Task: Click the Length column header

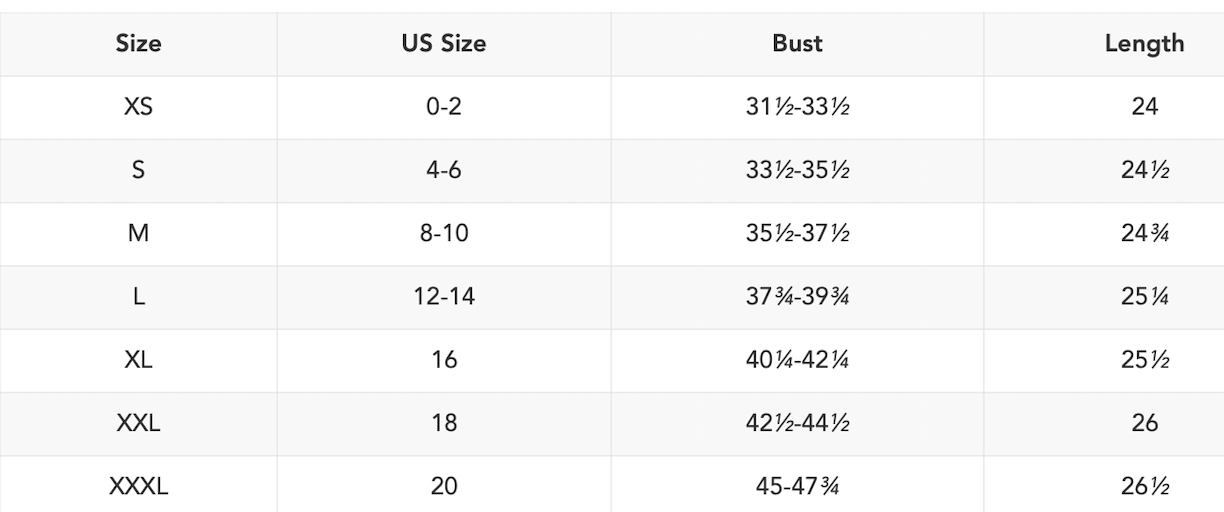Action: click(1144, 43)
